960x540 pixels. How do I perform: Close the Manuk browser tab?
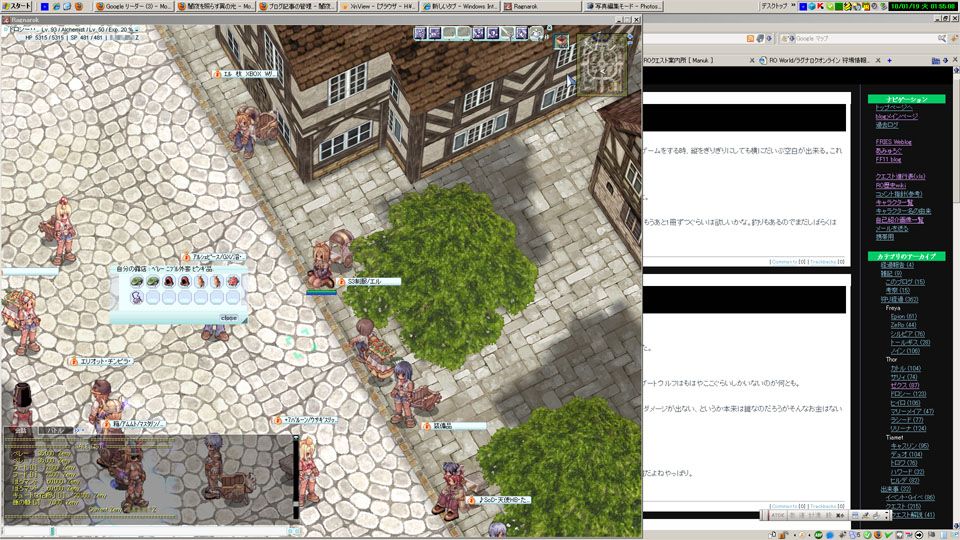tap(752, 60)
